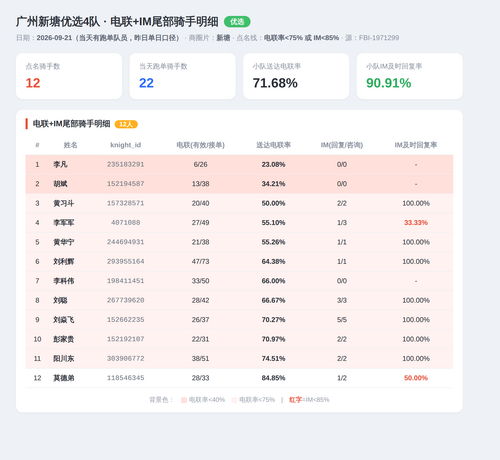Screen dimensions: 500x460
Task: Select the 小队送达电联率 card showing 71.68%
Action: (x=296, y=76)
